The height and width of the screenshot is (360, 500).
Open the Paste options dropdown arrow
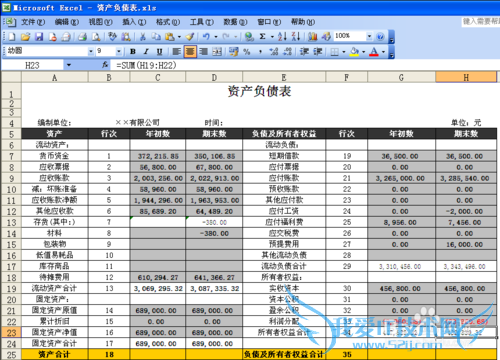[x=179, y=36]
